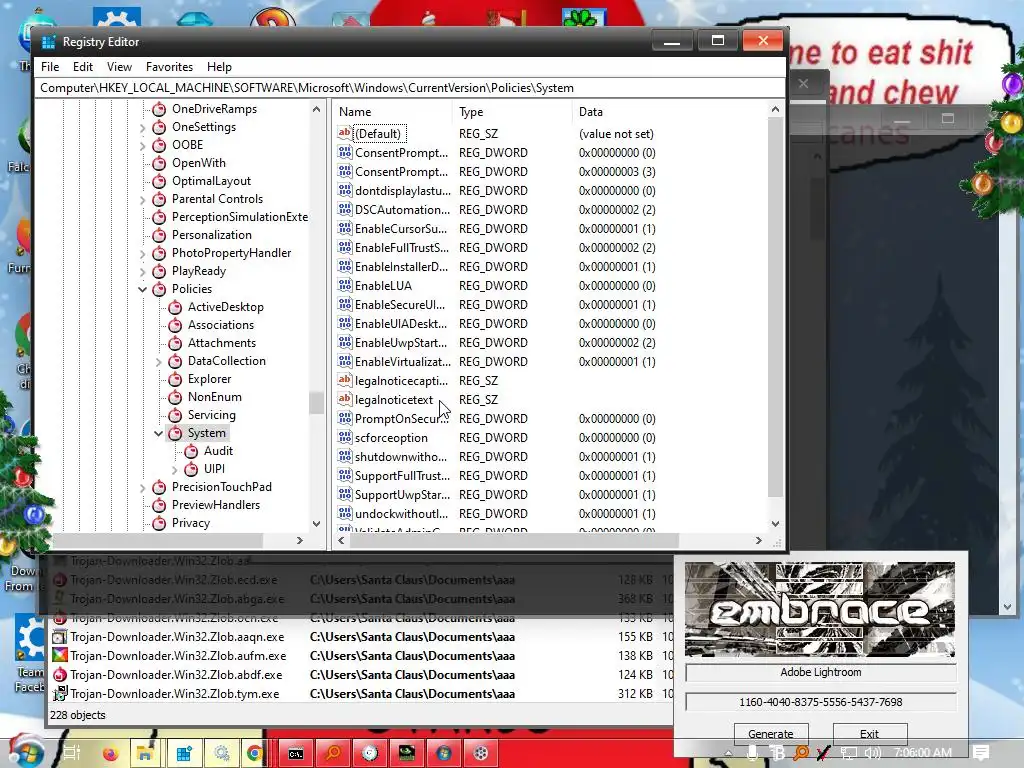The width and height of the screenshot is (1024, 768).
Task: Expand the Parental Controls key
Action: click(142, 199)
